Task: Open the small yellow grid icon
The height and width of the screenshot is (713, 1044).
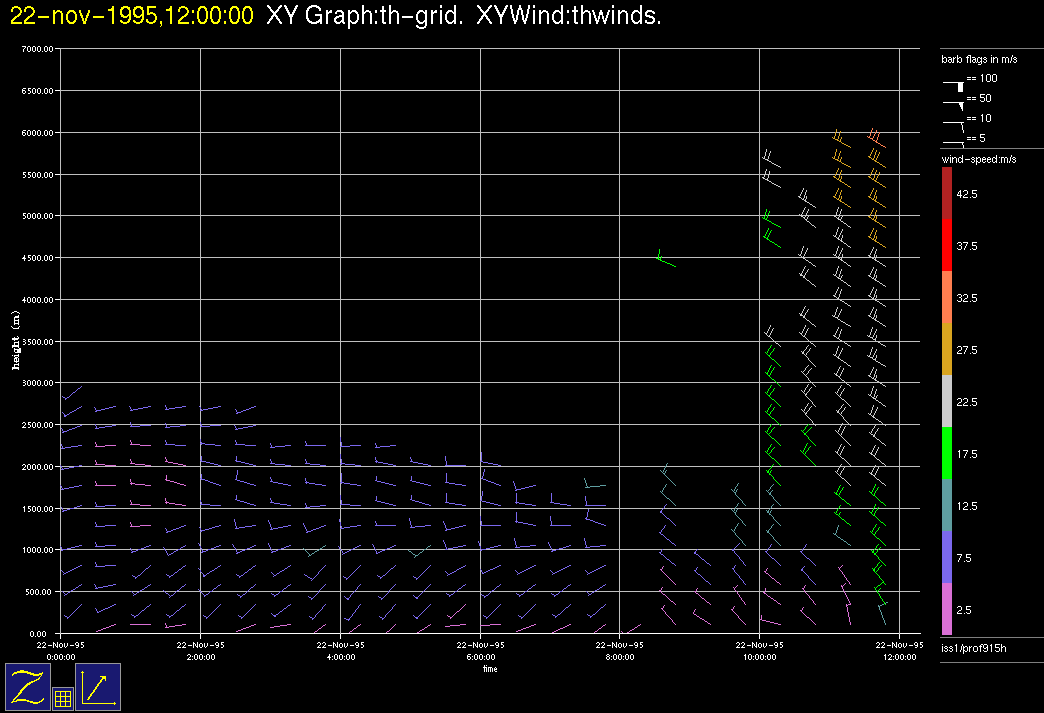Action: pyautogui.click(x=63, y=699)
